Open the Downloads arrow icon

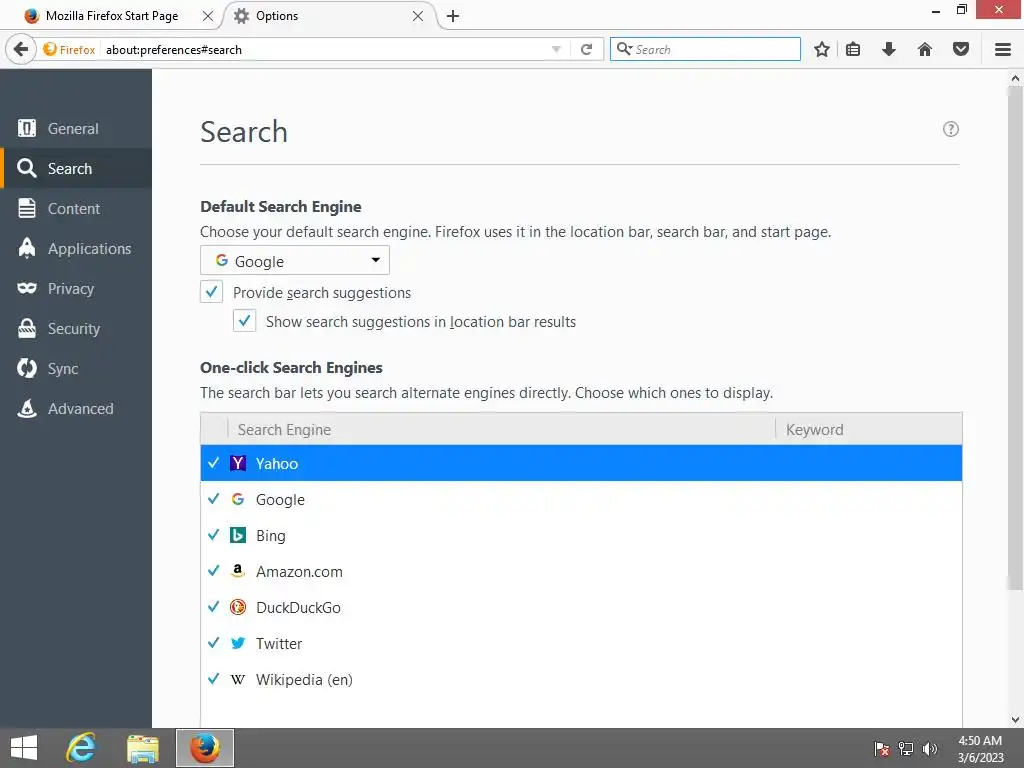(x=889, y=50)
